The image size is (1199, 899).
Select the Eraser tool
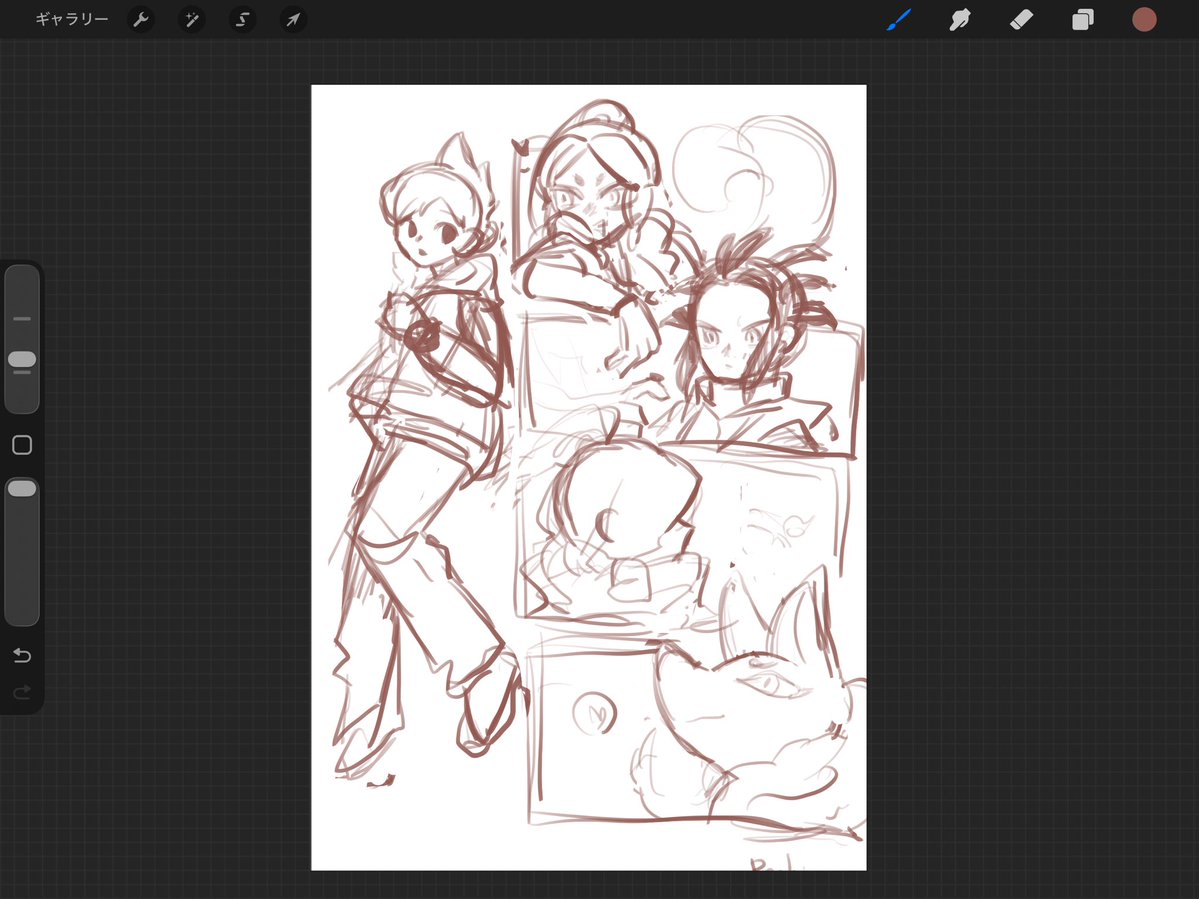[x=1022, y=20]
